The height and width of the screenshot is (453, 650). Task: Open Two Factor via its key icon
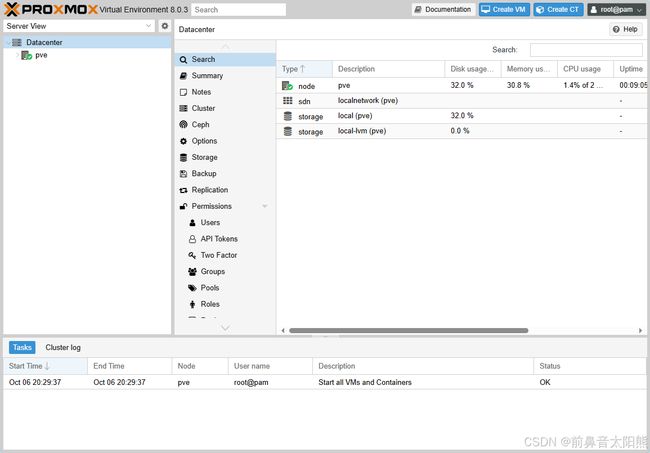[192, 255]
